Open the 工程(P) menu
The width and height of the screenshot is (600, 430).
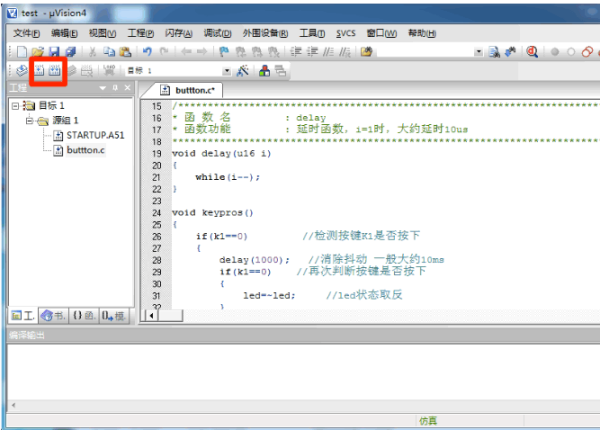[x=142, y=33]
